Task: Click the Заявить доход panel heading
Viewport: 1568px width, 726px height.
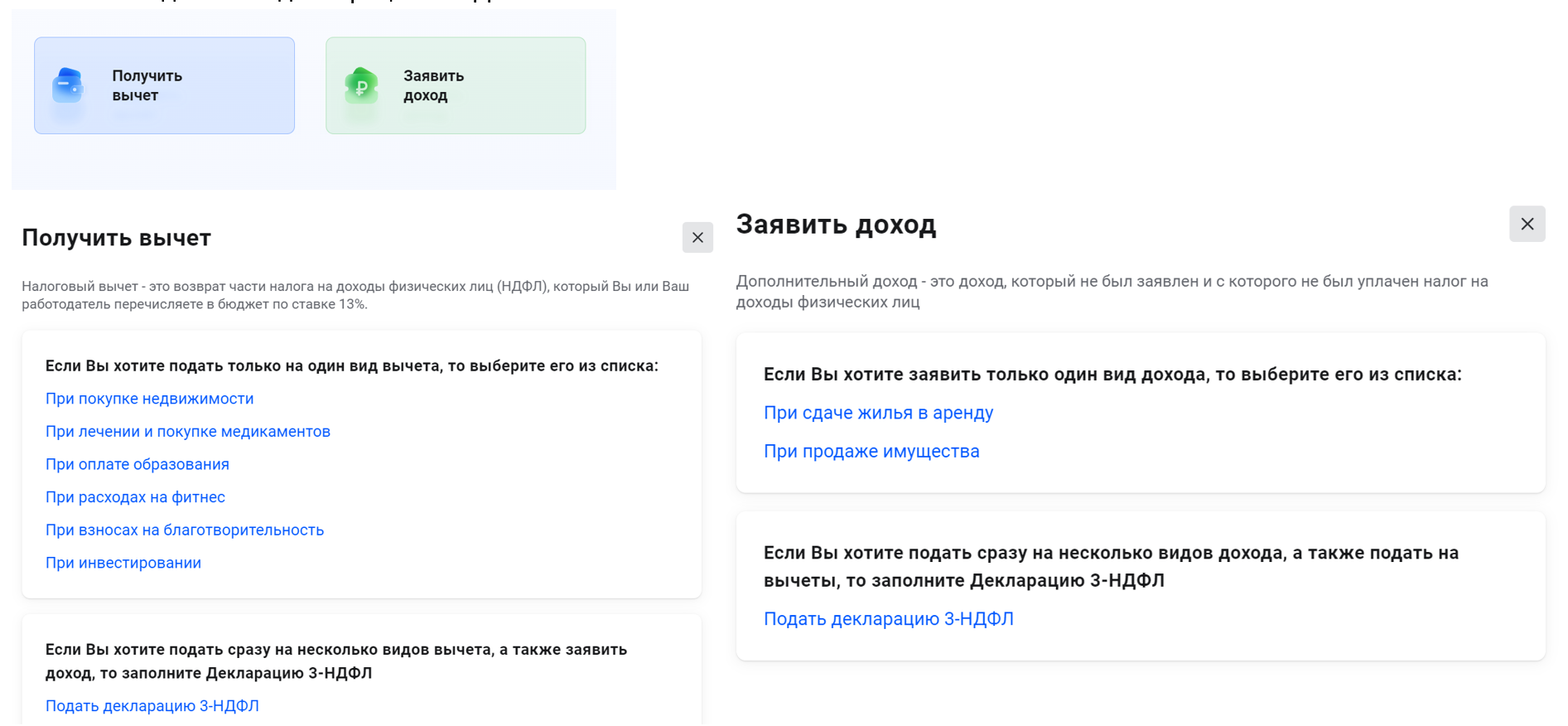Action: (x=836, y=225)
